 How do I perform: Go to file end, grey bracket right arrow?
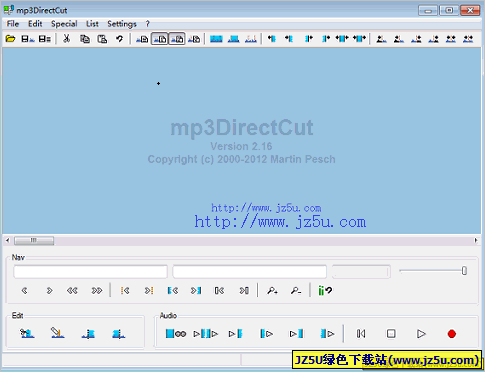tap(244, 291)
